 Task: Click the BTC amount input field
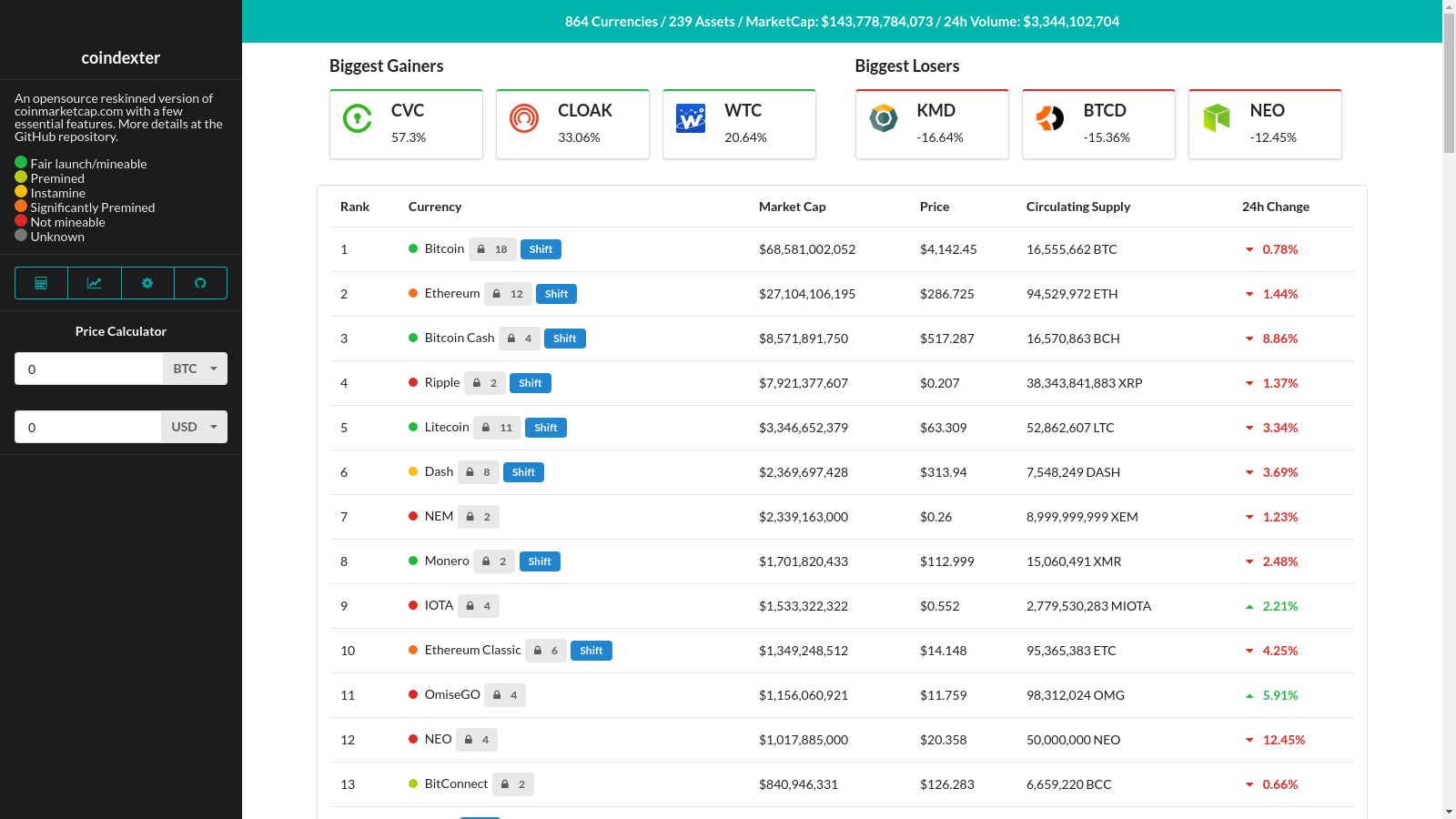click(x=89, y=369)
